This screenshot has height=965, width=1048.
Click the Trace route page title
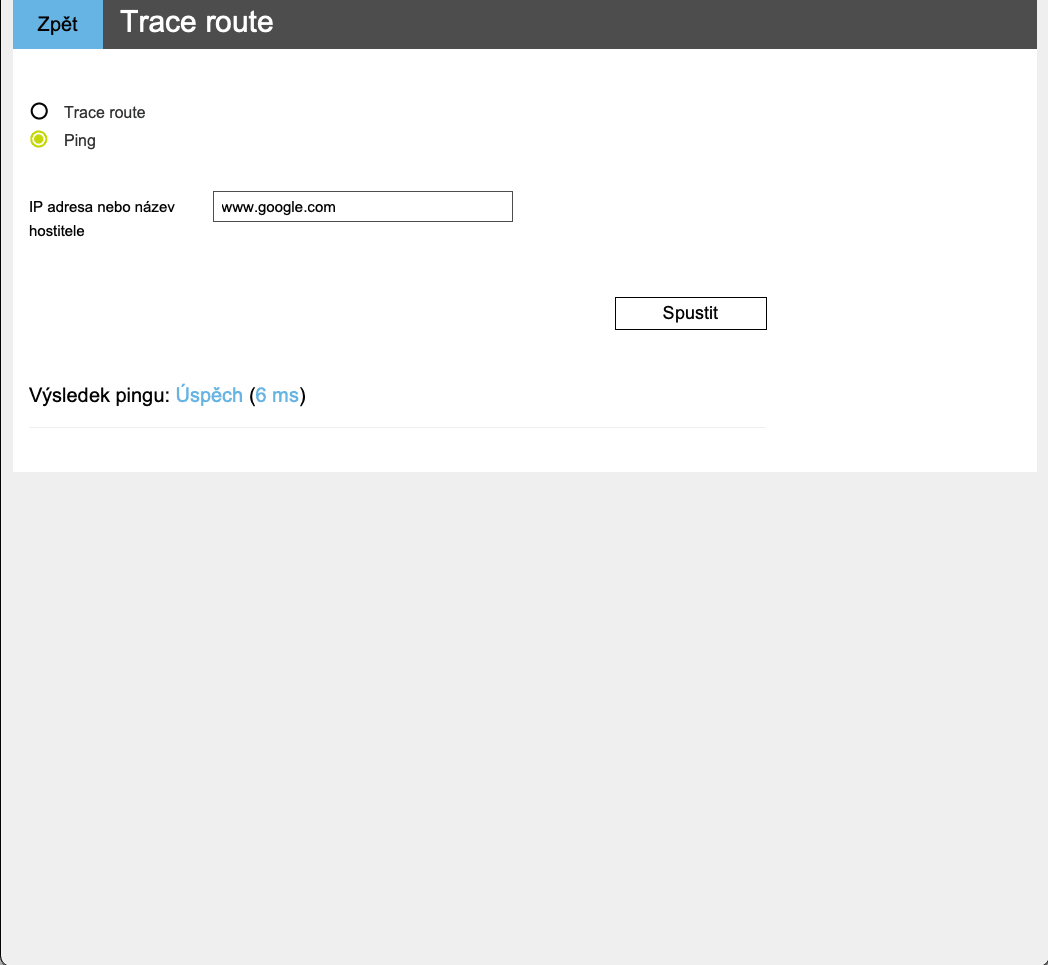pos(196,22)
